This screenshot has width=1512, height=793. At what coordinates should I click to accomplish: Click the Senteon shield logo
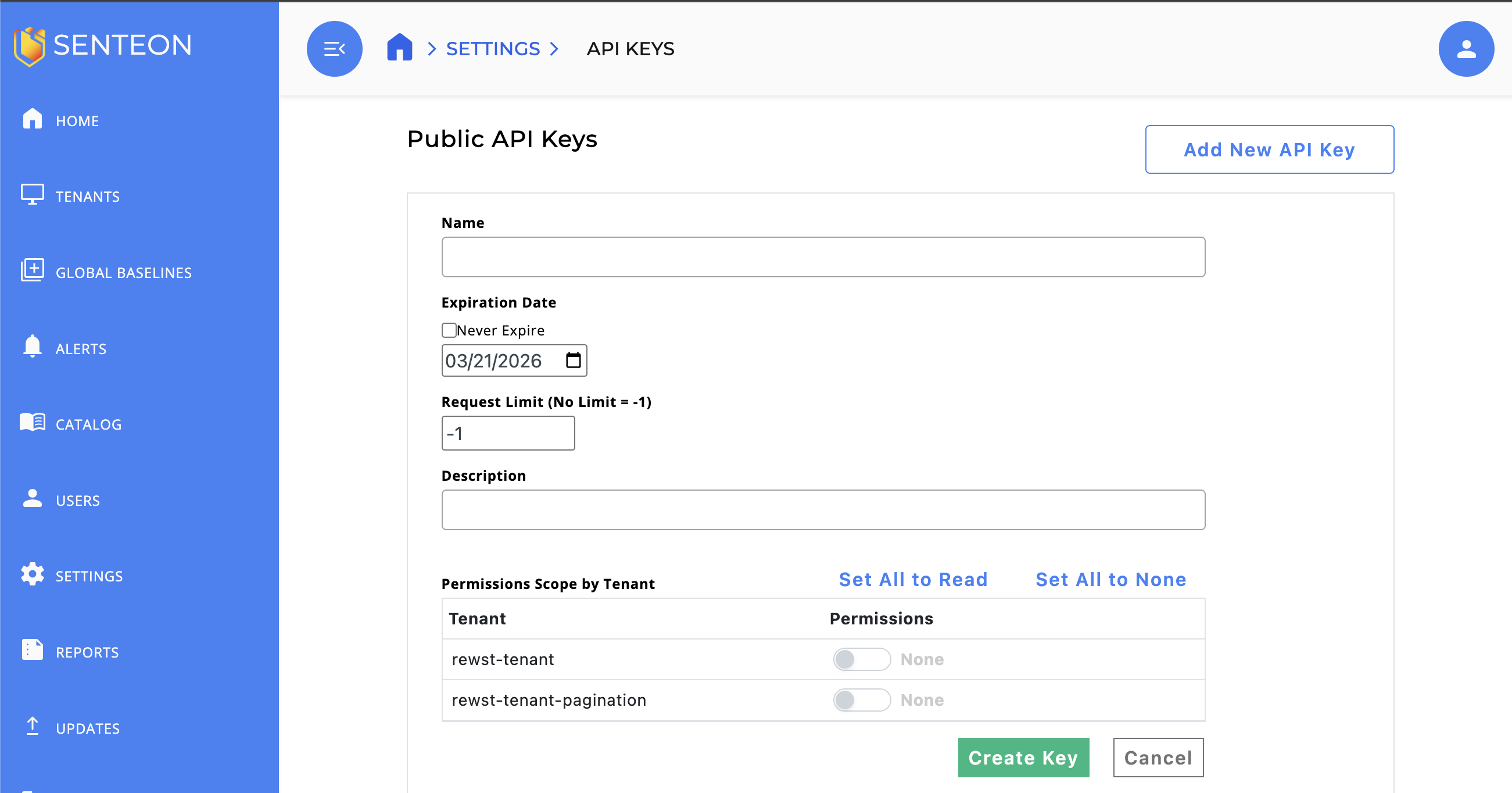tap(30, 46)
